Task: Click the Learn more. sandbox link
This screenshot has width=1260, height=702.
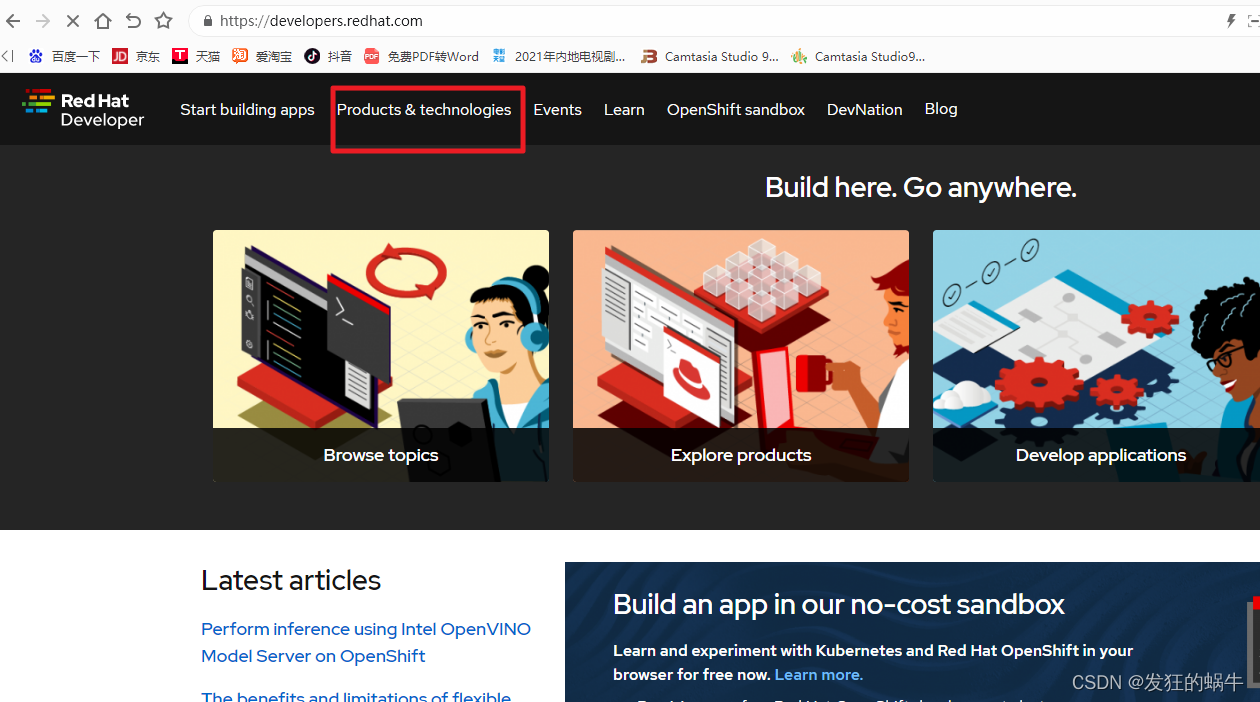Action: coord(819,675)
